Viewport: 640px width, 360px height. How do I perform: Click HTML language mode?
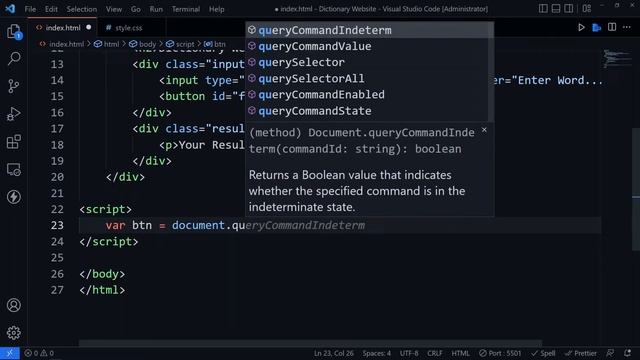pyautogui.click(x=460, y=353)
